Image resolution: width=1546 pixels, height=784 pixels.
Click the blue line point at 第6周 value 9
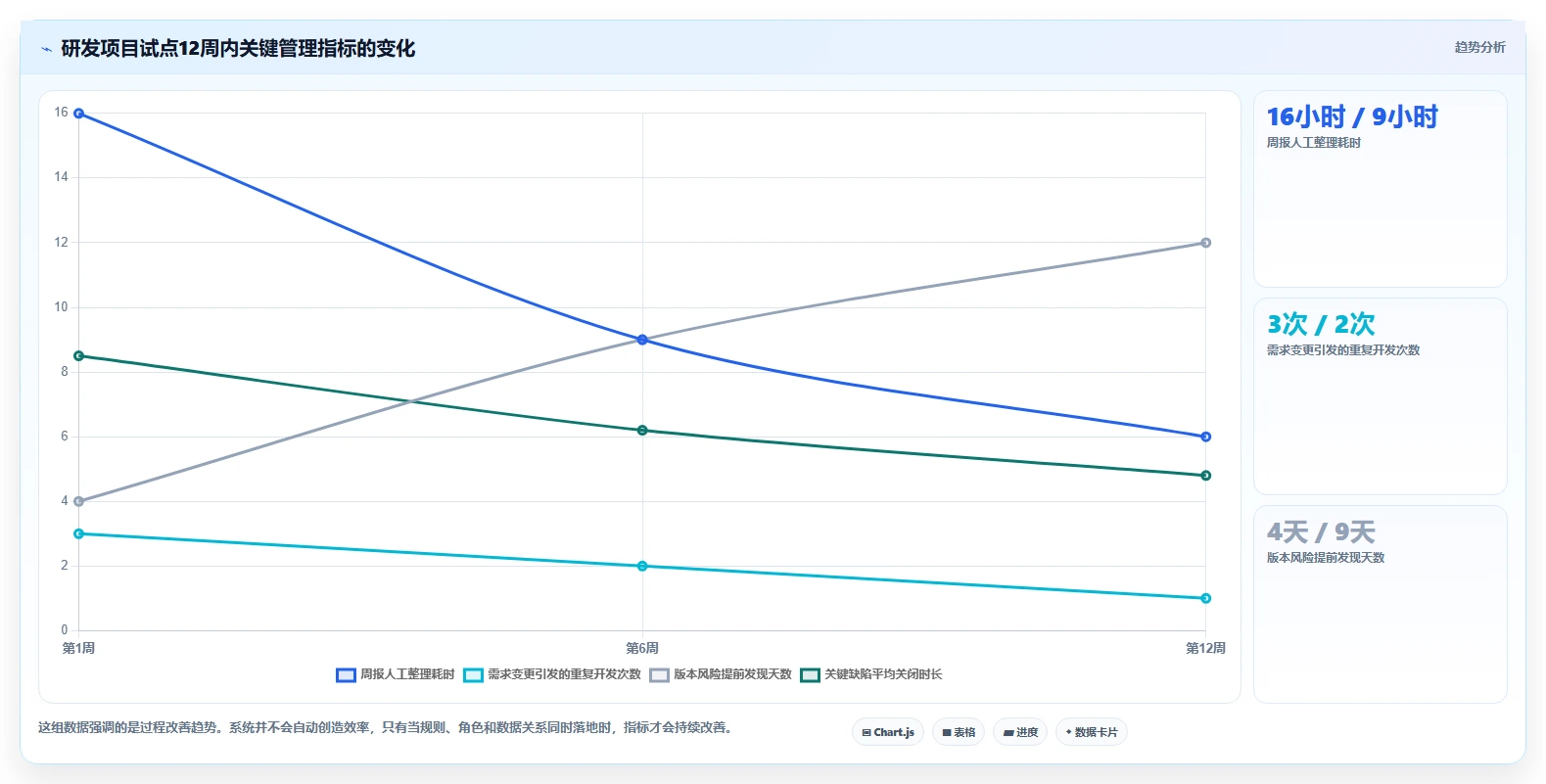click(642, 340)
